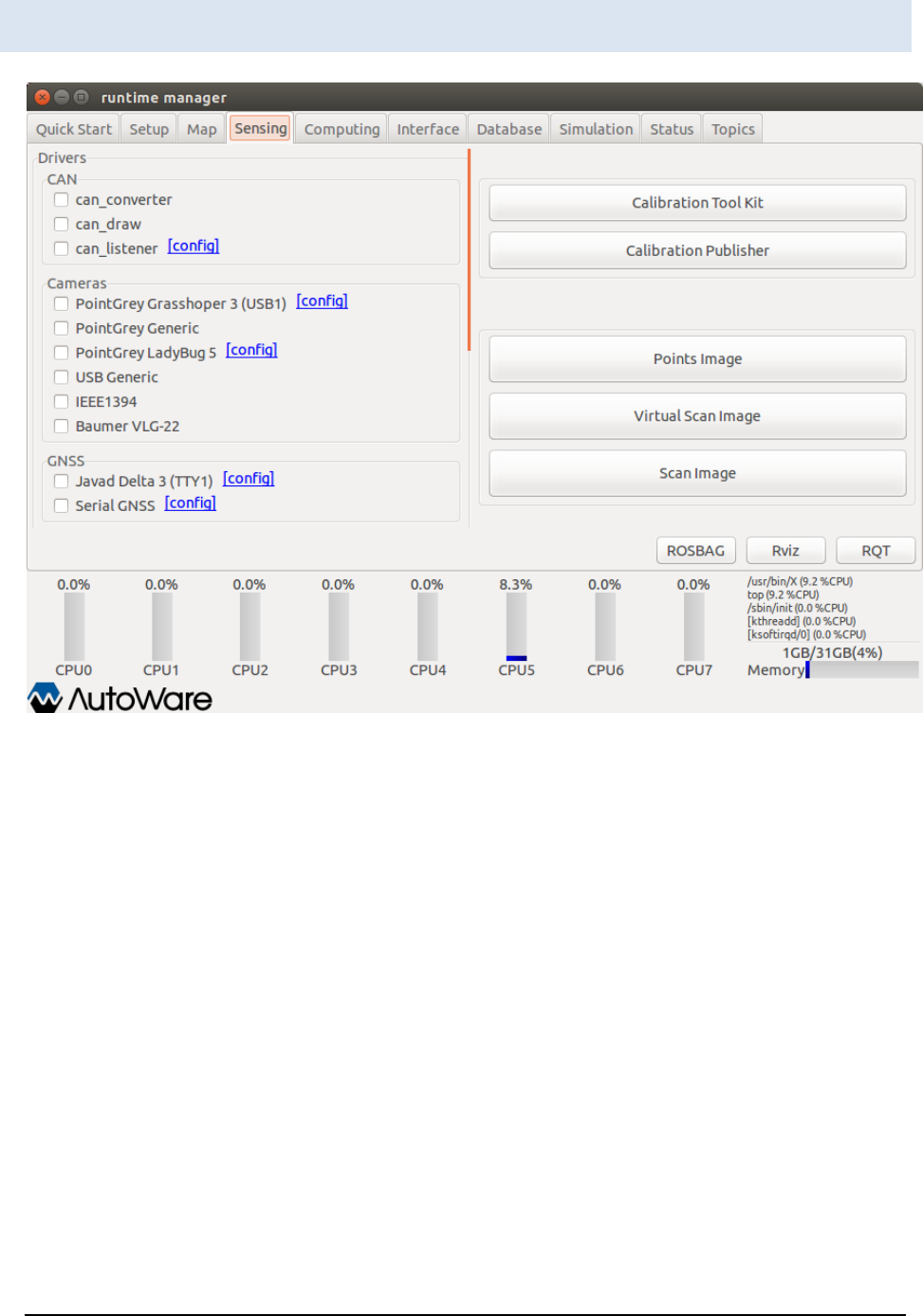923x1316 pixels.
Task: Open the Database tab
Action: (x=509, y=129)
